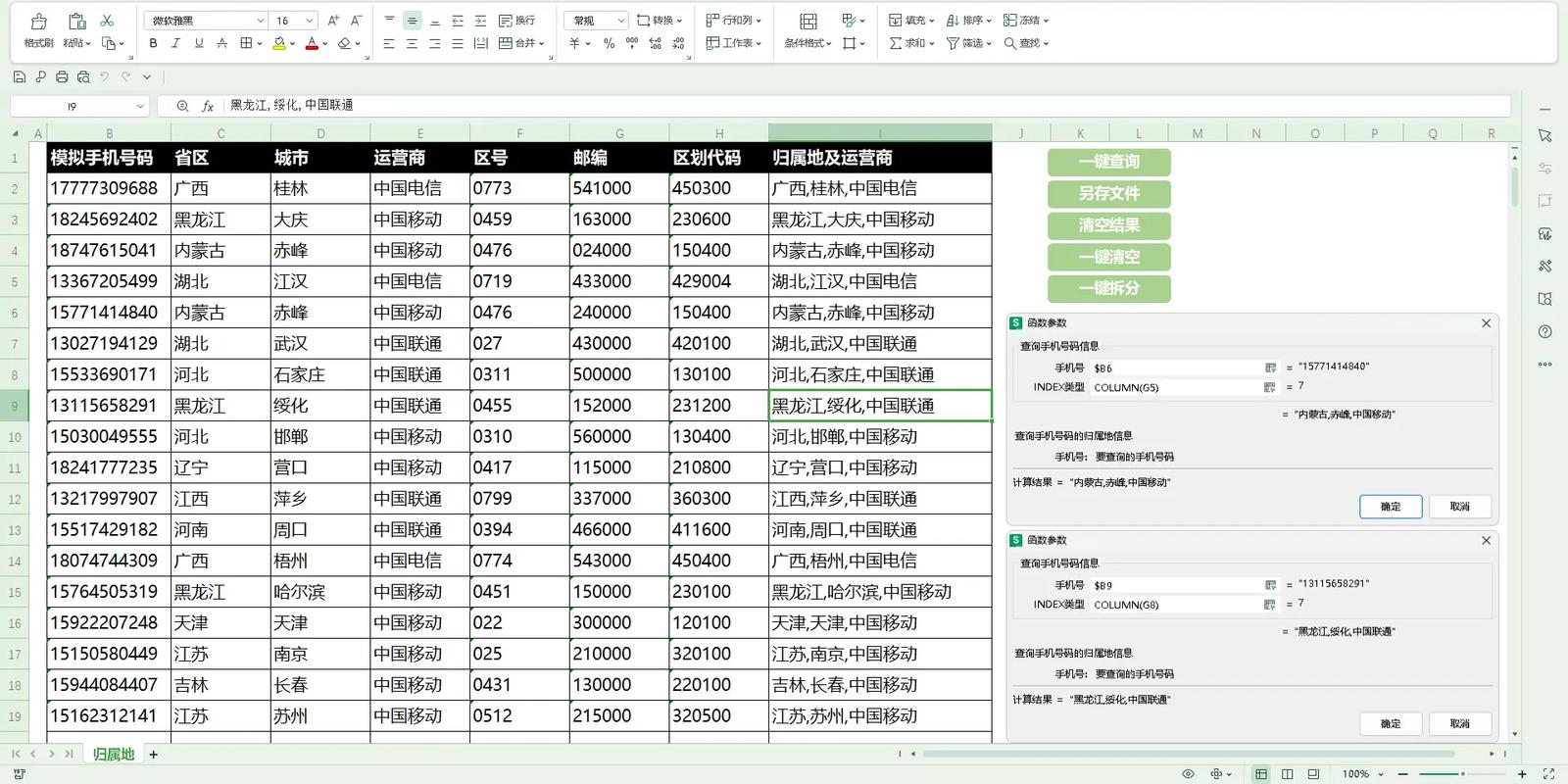
Task: Open the Fill (填充) menu
Action: pos(911,21)
